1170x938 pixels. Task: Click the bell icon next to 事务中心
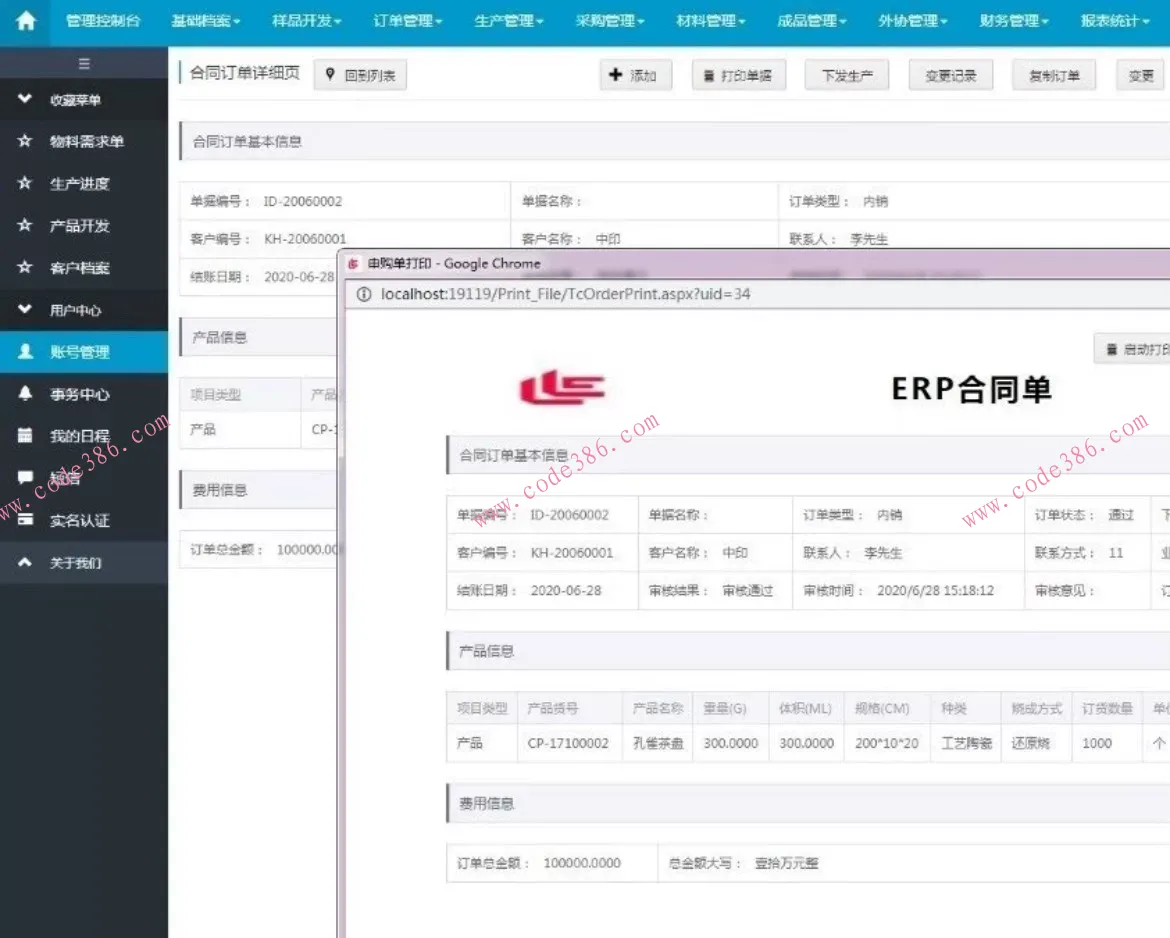coord(27,393)
